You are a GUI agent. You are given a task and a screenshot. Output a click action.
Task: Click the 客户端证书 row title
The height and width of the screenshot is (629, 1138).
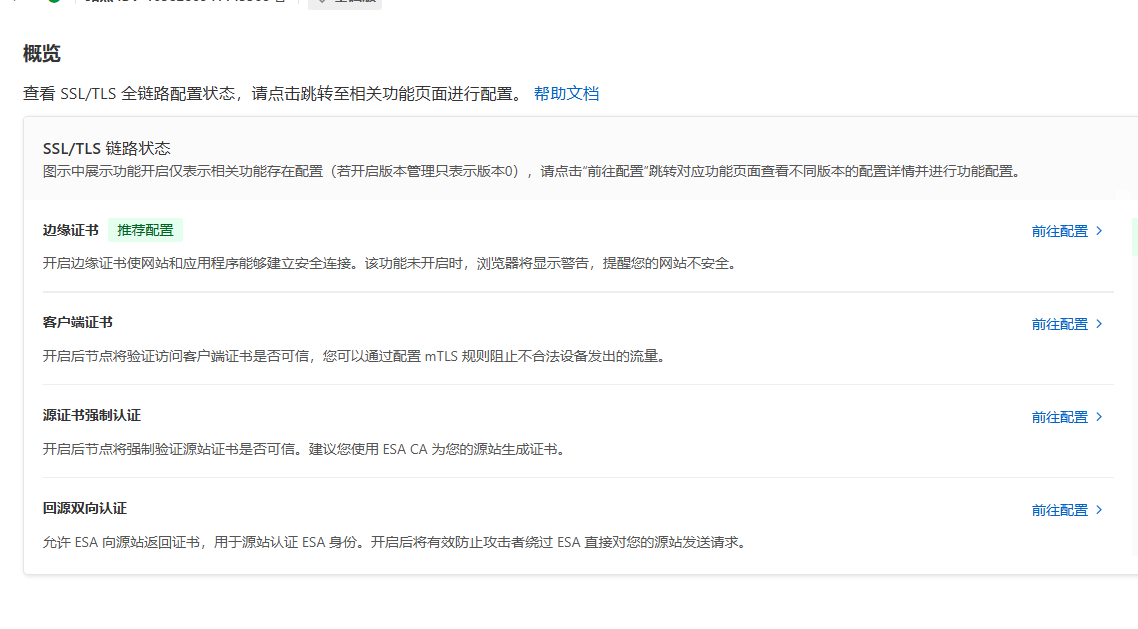(x=78, y=322)
